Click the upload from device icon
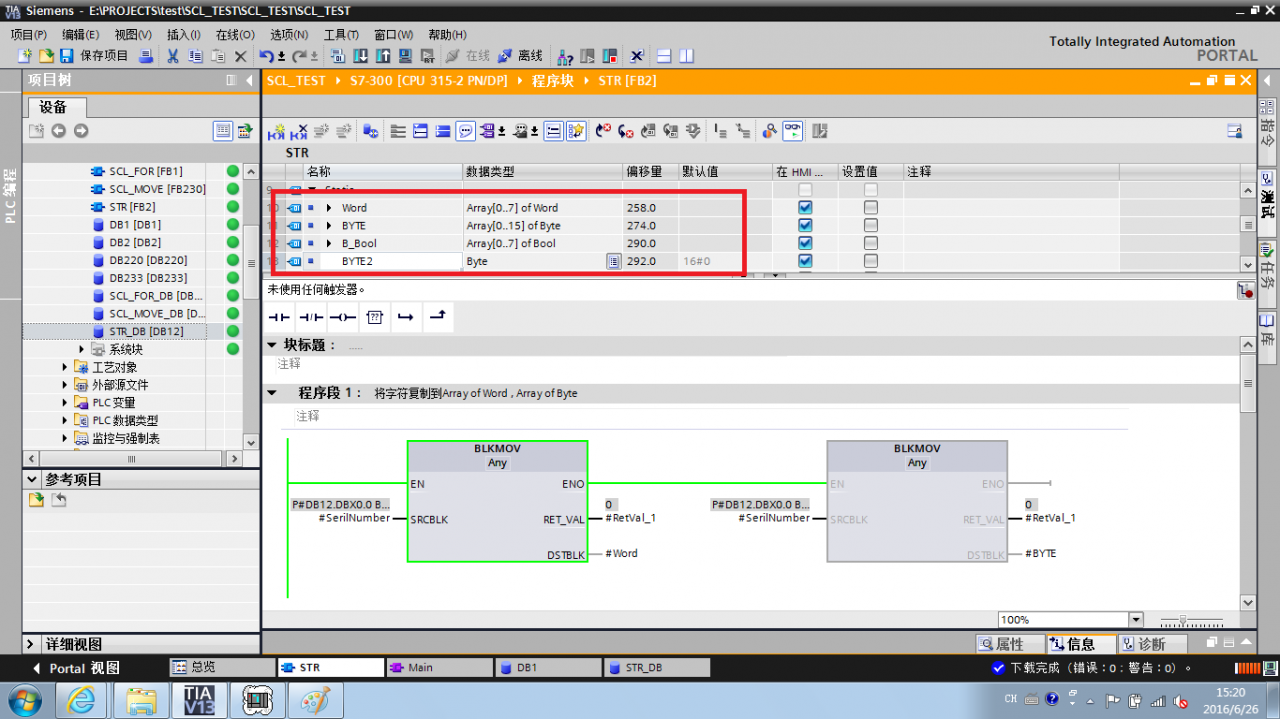The height and width of the screenshot is (719, 1280). 383,56
